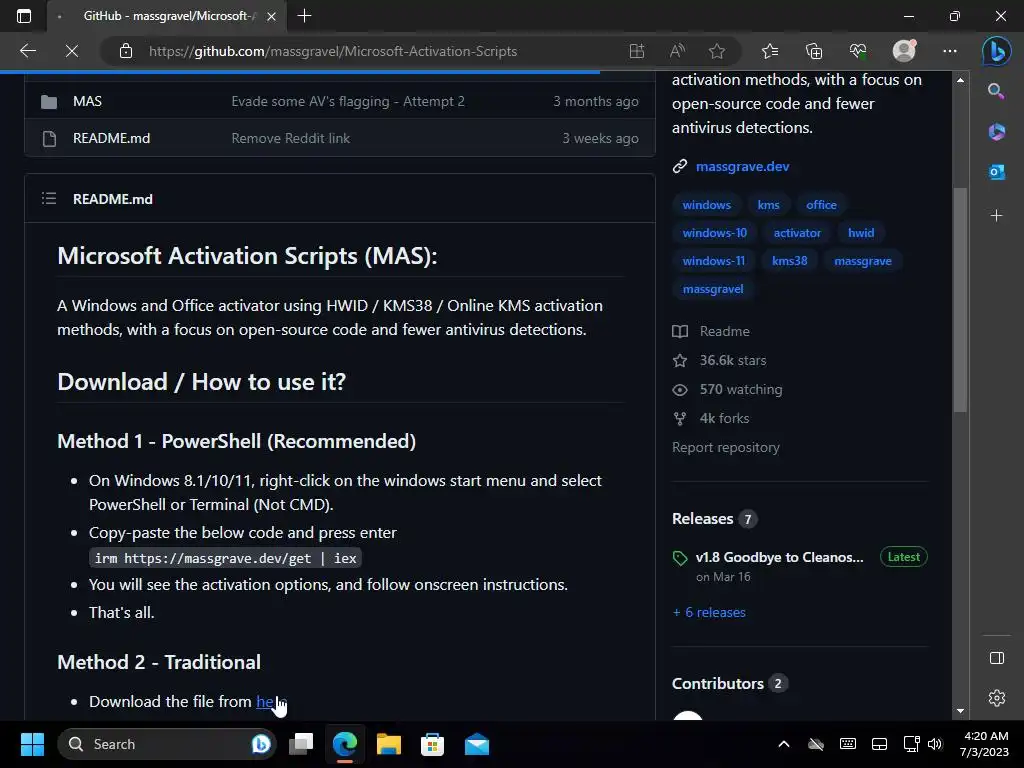Select the GitHub massgravel tab
Screen dimensions: 1024x768
167,16
